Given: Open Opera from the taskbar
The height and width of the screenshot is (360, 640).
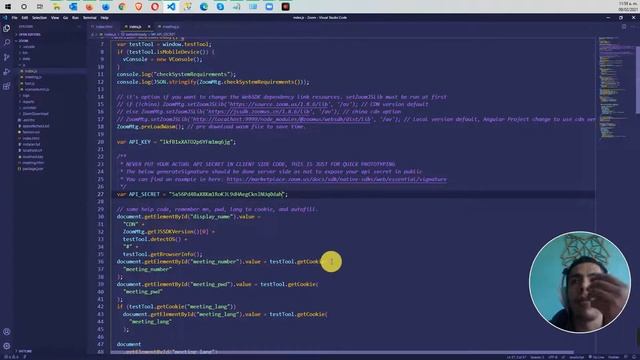Looking at the screenshot, I should [x=155, y=7].
